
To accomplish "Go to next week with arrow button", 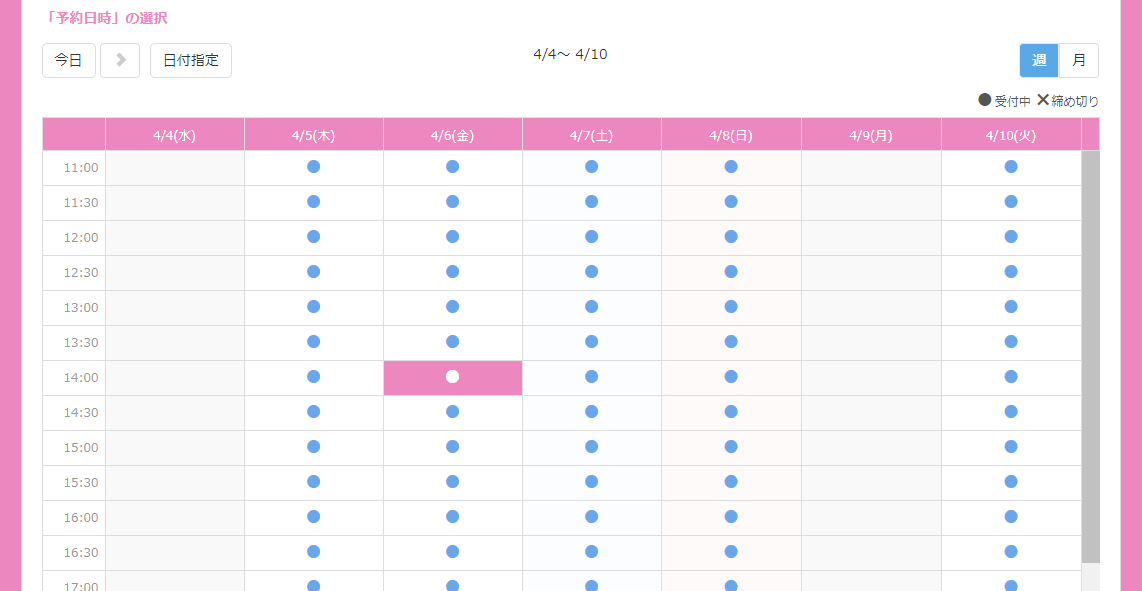I will 120,60.
